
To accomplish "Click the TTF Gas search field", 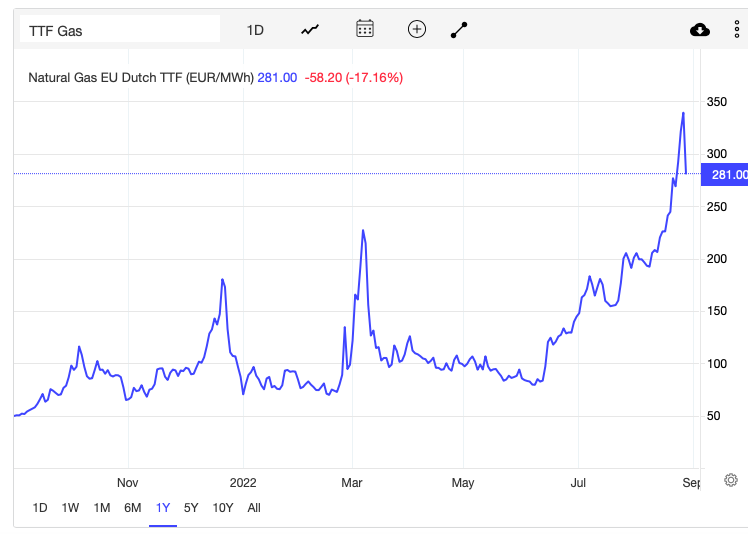I will coord(120,29).
